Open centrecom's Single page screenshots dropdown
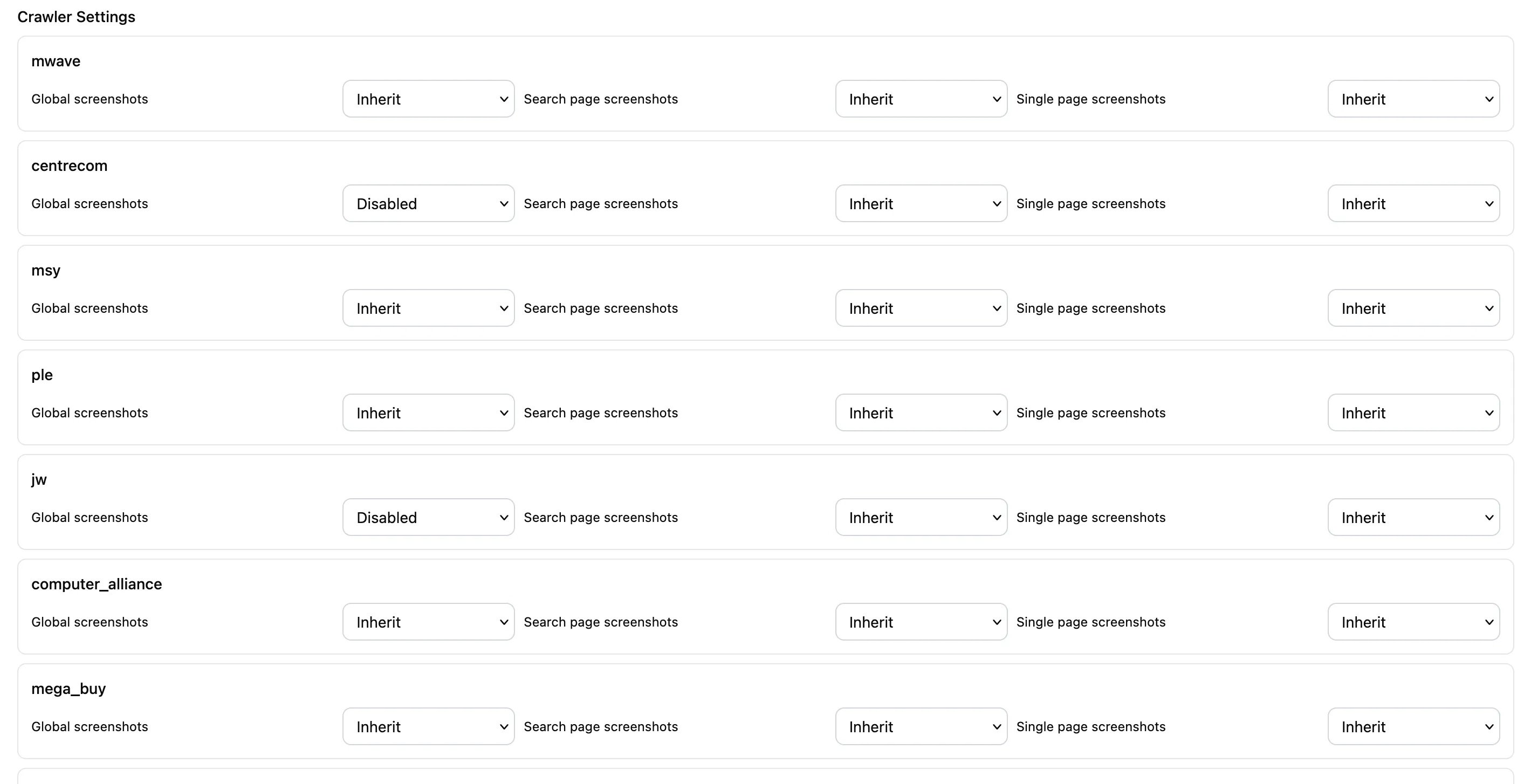 coord(1414,203)
